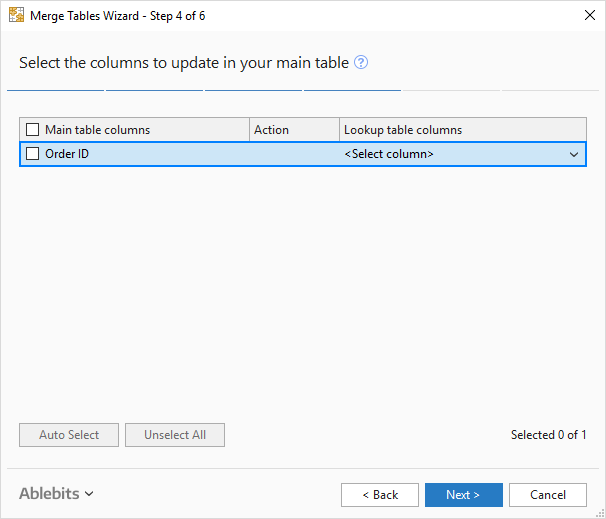Open help via the question mark icon
The image size is (606, 519).
361,63
